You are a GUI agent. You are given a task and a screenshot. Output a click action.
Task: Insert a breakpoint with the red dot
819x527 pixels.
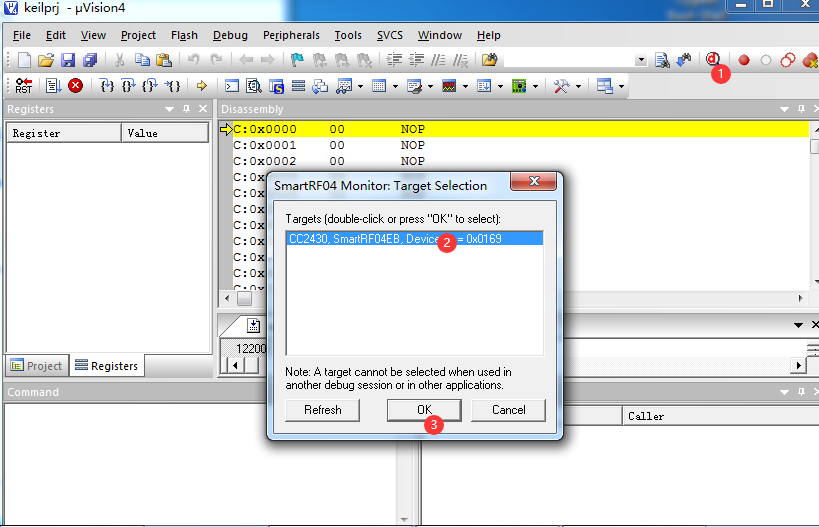744,60
